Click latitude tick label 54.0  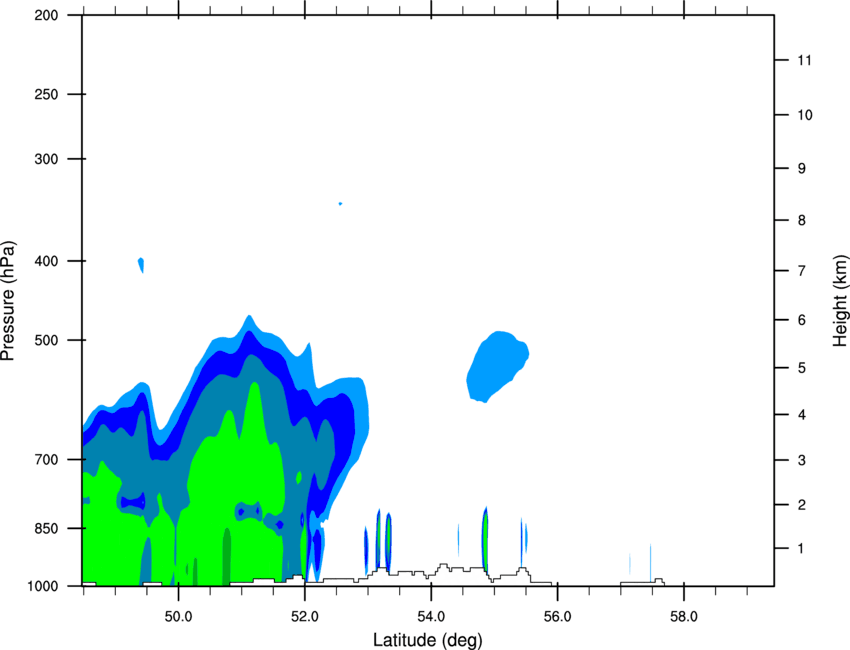(x=431, y=617)
